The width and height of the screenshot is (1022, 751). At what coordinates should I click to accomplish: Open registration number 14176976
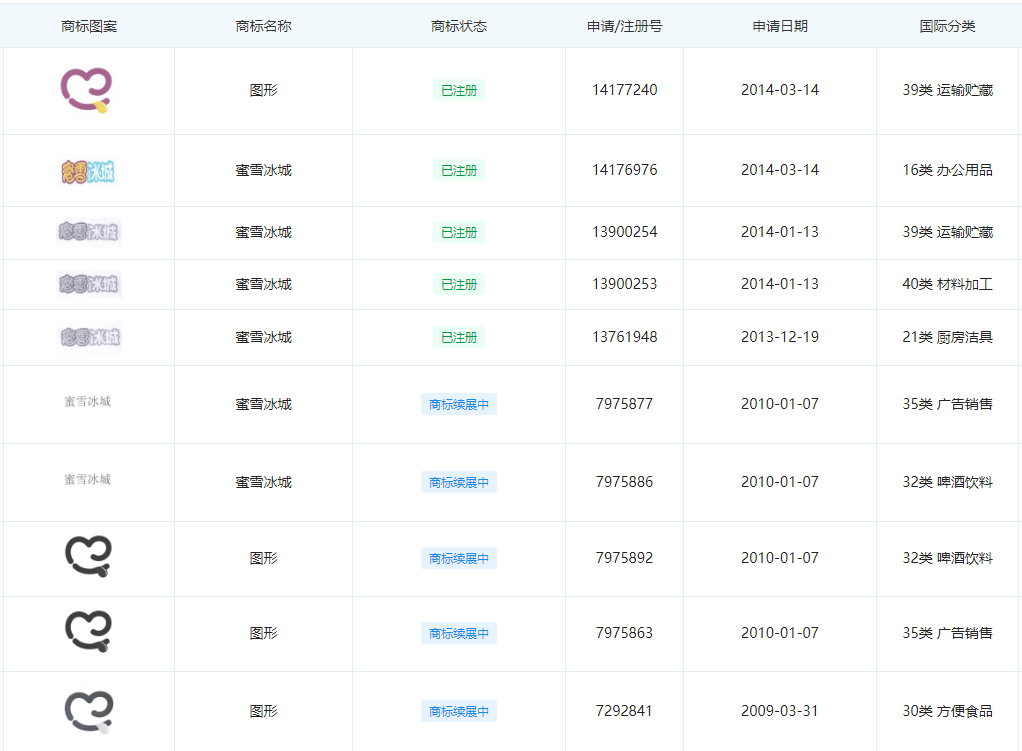pos(624,170)
